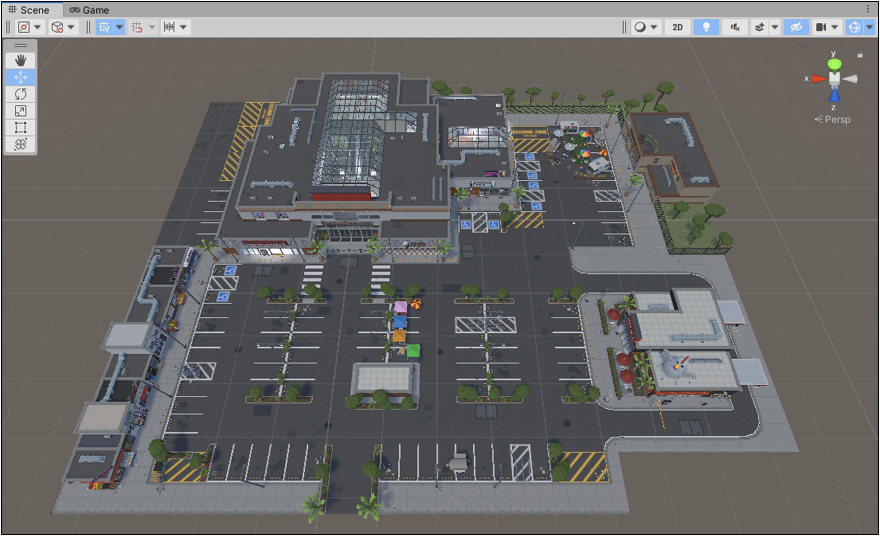Image resolution: width=880 pixels, height=536 pixels.
Task: Select the Rotate tool
Action: tap(20, 94)
